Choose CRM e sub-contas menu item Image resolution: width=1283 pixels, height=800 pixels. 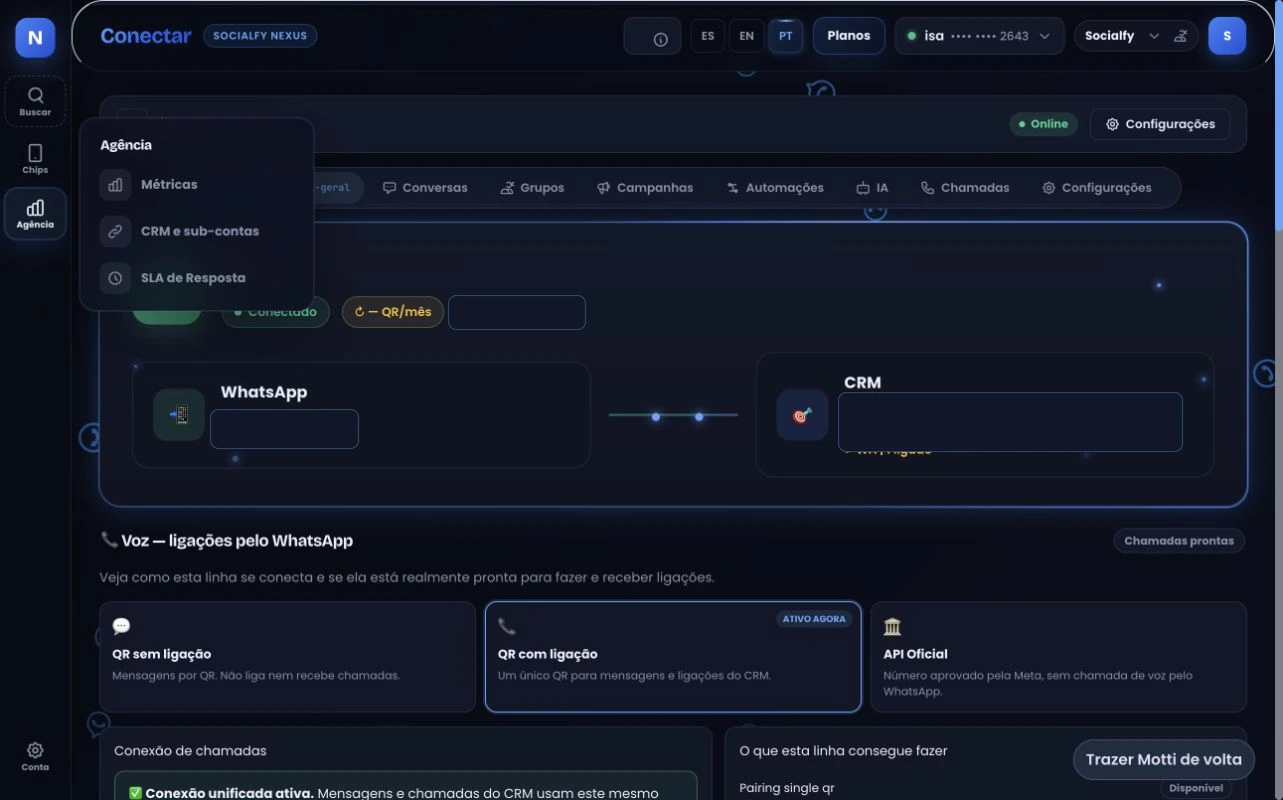pyautogui.click(x=196, y=231)
